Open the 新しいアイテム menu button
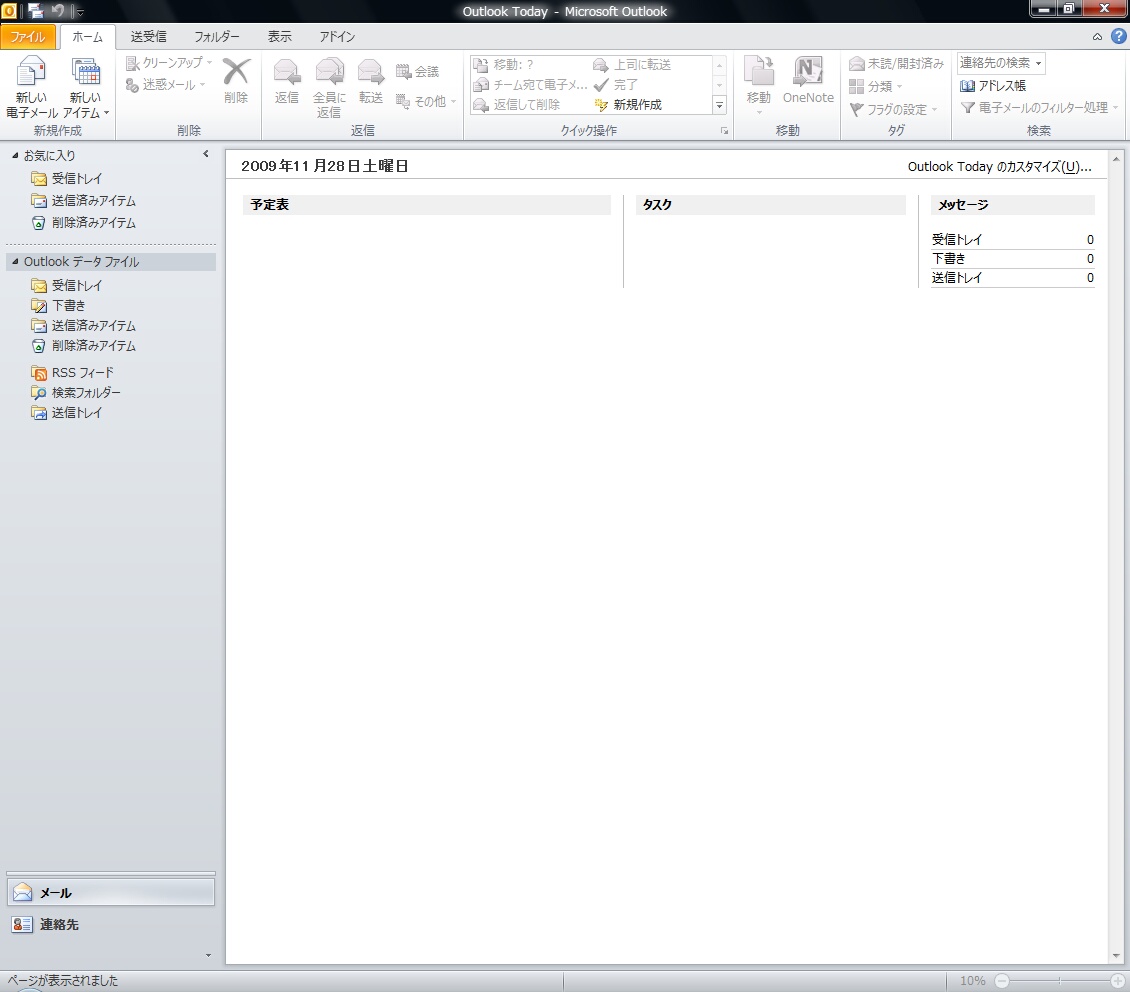The width and height of the screenshot is (1130, 992). pyautogui.click(x=86, y=87)
